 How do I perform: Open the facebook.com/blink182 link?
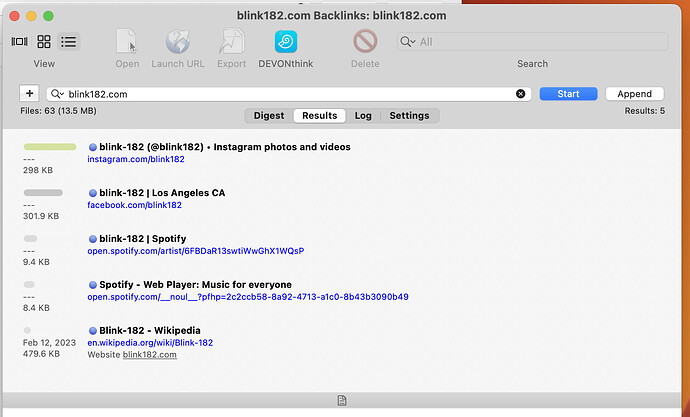pos(134,205)
